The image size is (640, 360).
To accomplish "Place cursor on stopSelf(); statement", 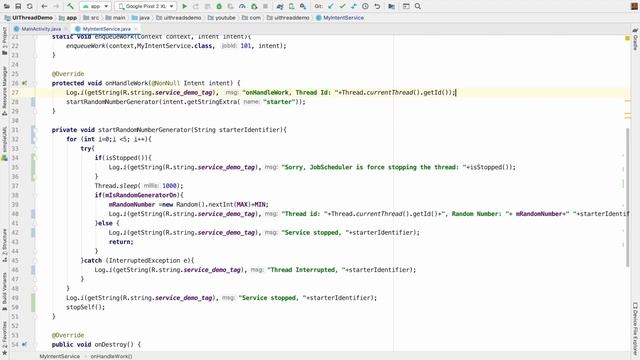I will pos(85,307).
